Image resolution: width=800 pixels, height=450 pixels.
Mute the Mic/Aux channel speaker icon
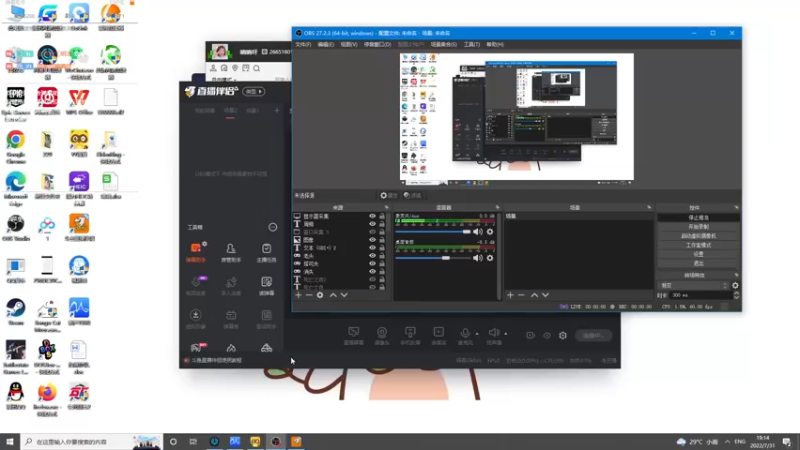(x=478, y=232)
